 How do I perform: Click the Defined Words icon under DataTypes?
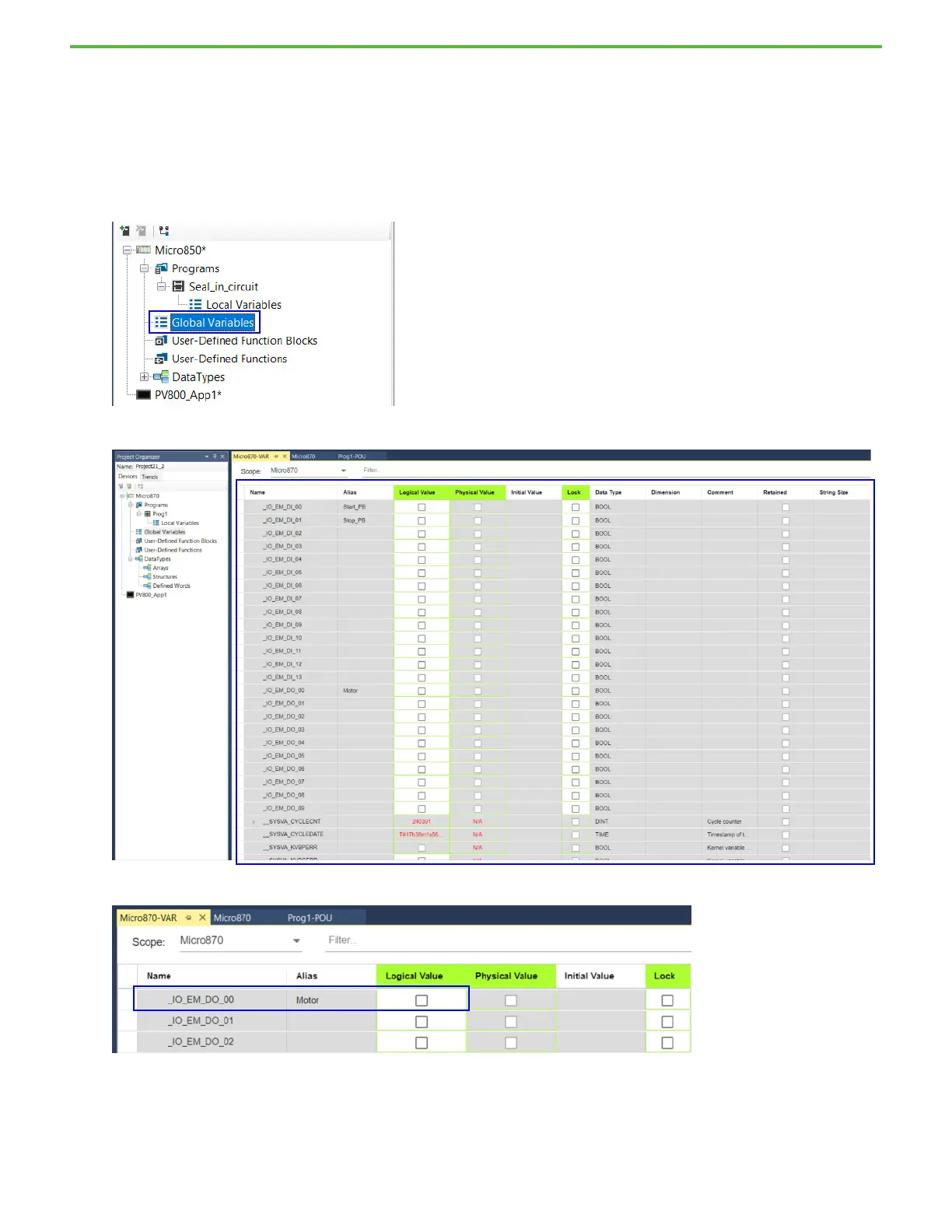coord(148,586)
